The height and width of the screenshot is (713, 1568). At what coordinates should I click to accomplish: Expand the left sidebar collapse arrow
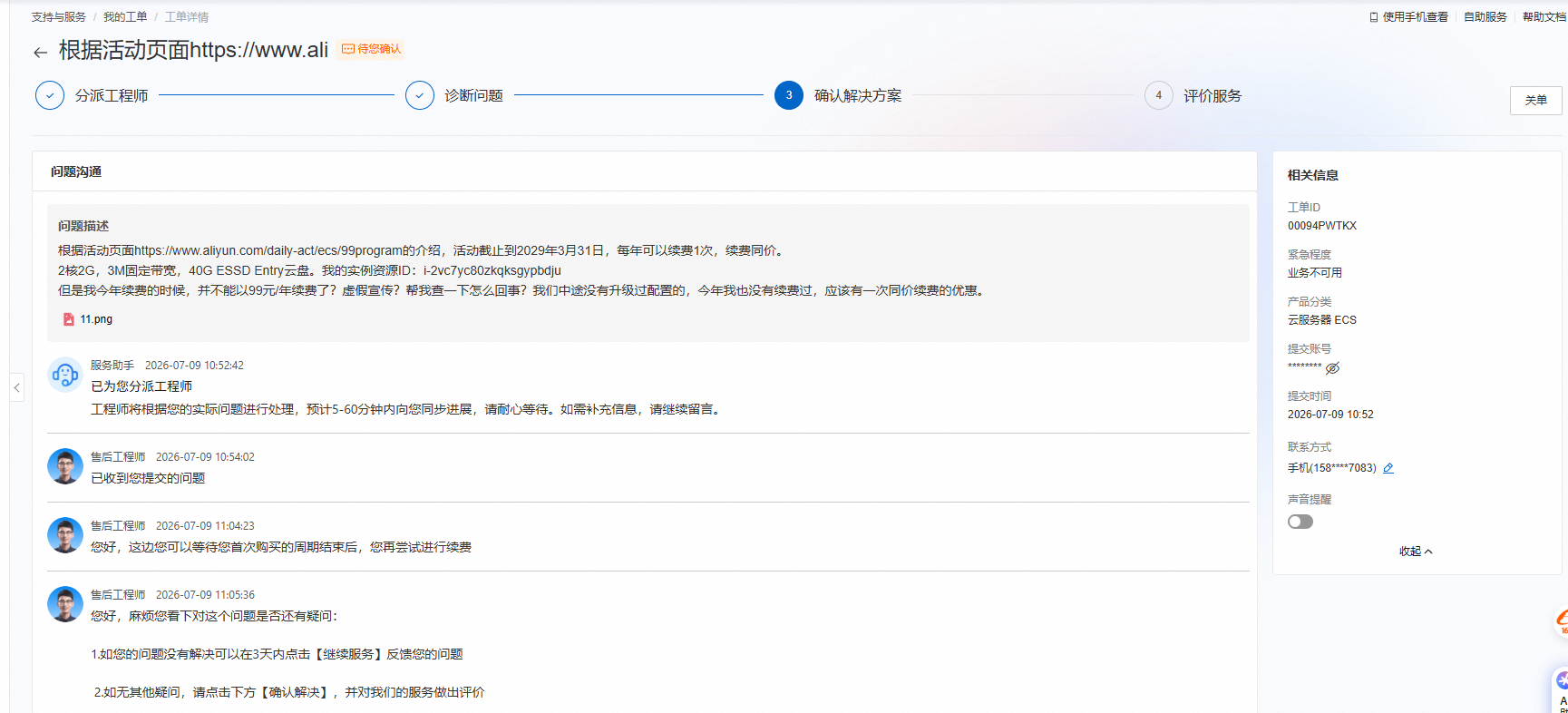16,387
